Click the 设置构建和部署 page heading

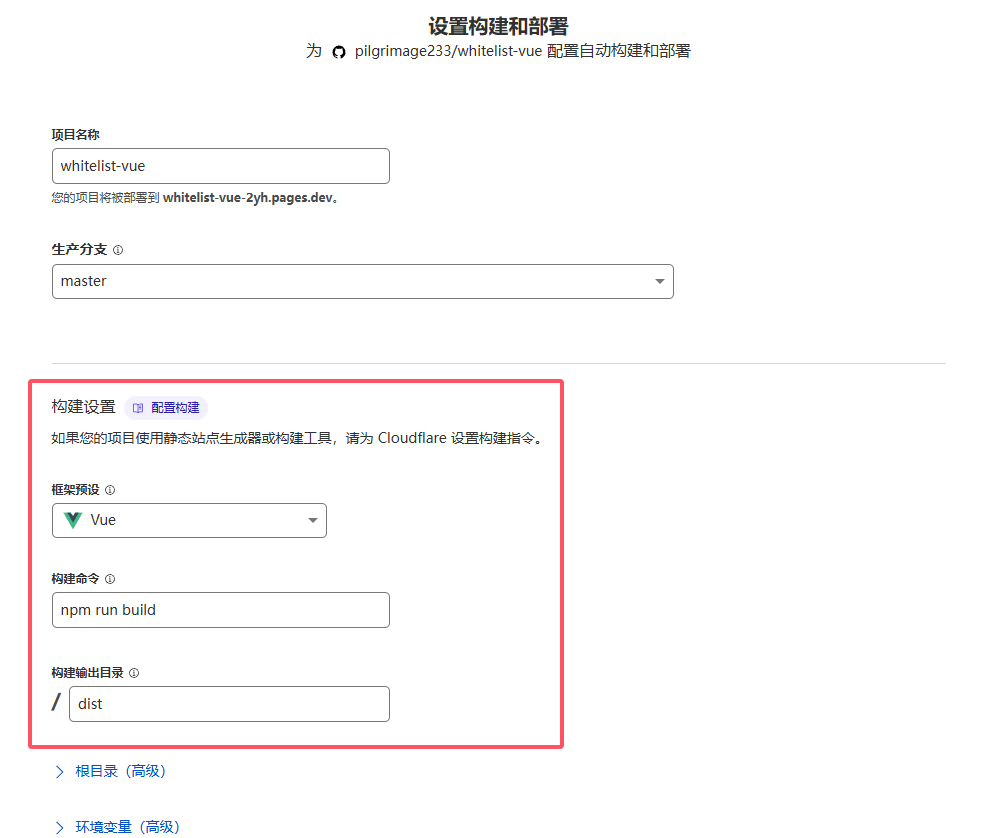[x=498, y=26]
